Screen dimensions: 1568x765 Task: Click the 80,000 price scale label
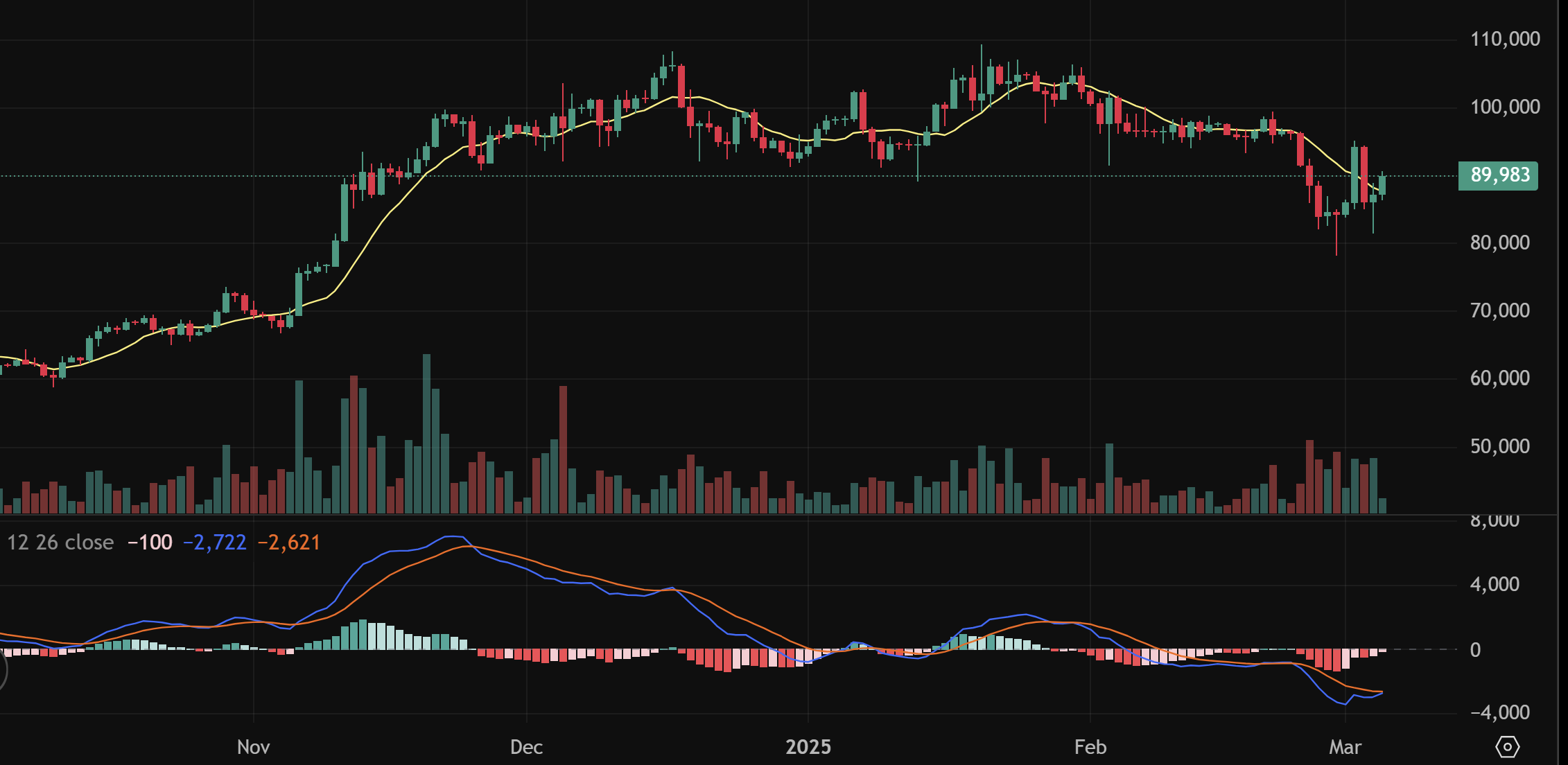coord(1499,243)
